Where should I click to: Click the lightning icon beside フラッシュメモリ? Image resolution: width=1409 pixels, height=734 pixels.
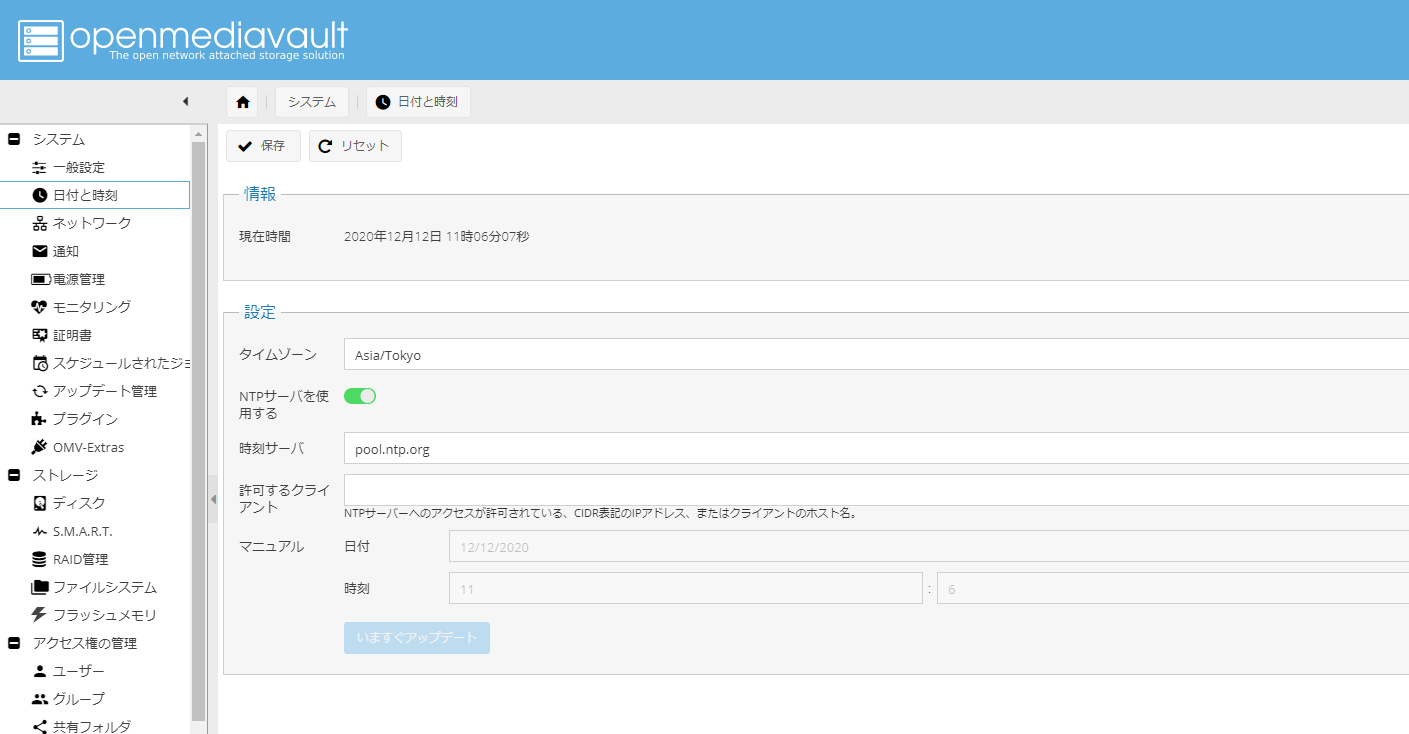(x=40, y=615)
